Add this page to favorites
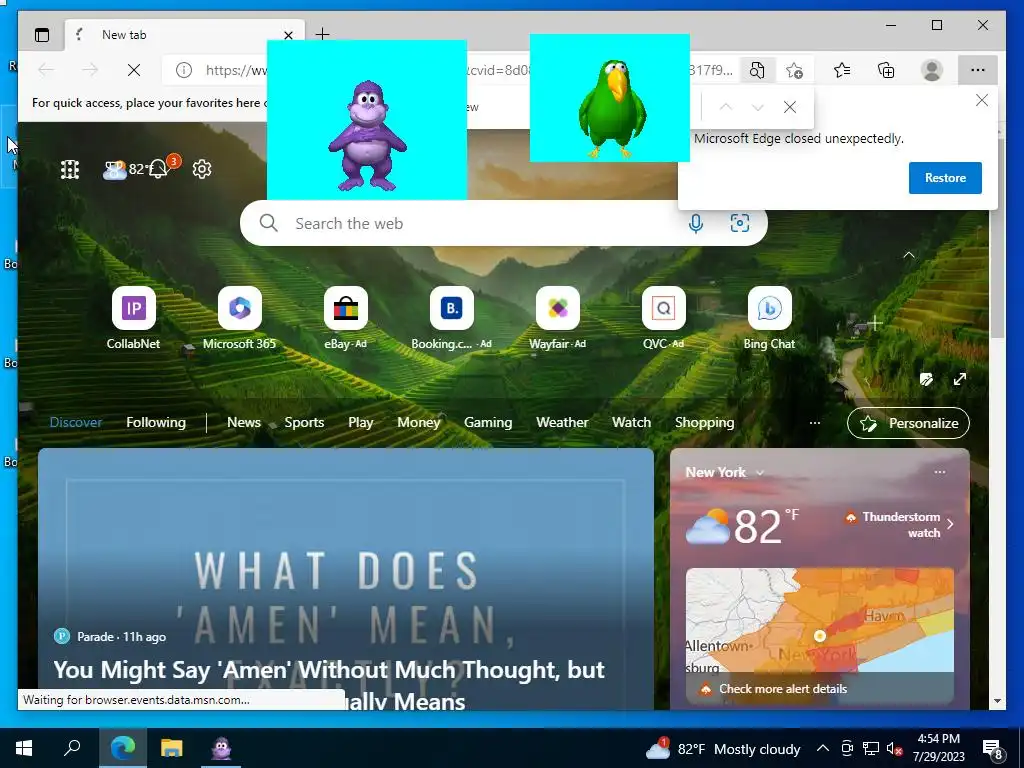 (x=795, y=70)
